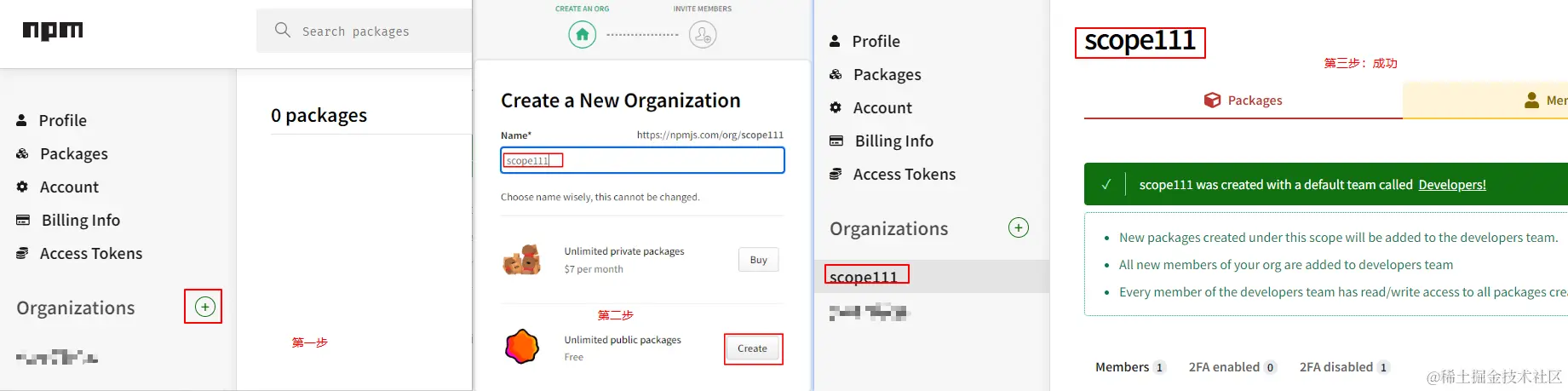
Task: Click the 2FA enabled filter
Action: point(1232,367)
